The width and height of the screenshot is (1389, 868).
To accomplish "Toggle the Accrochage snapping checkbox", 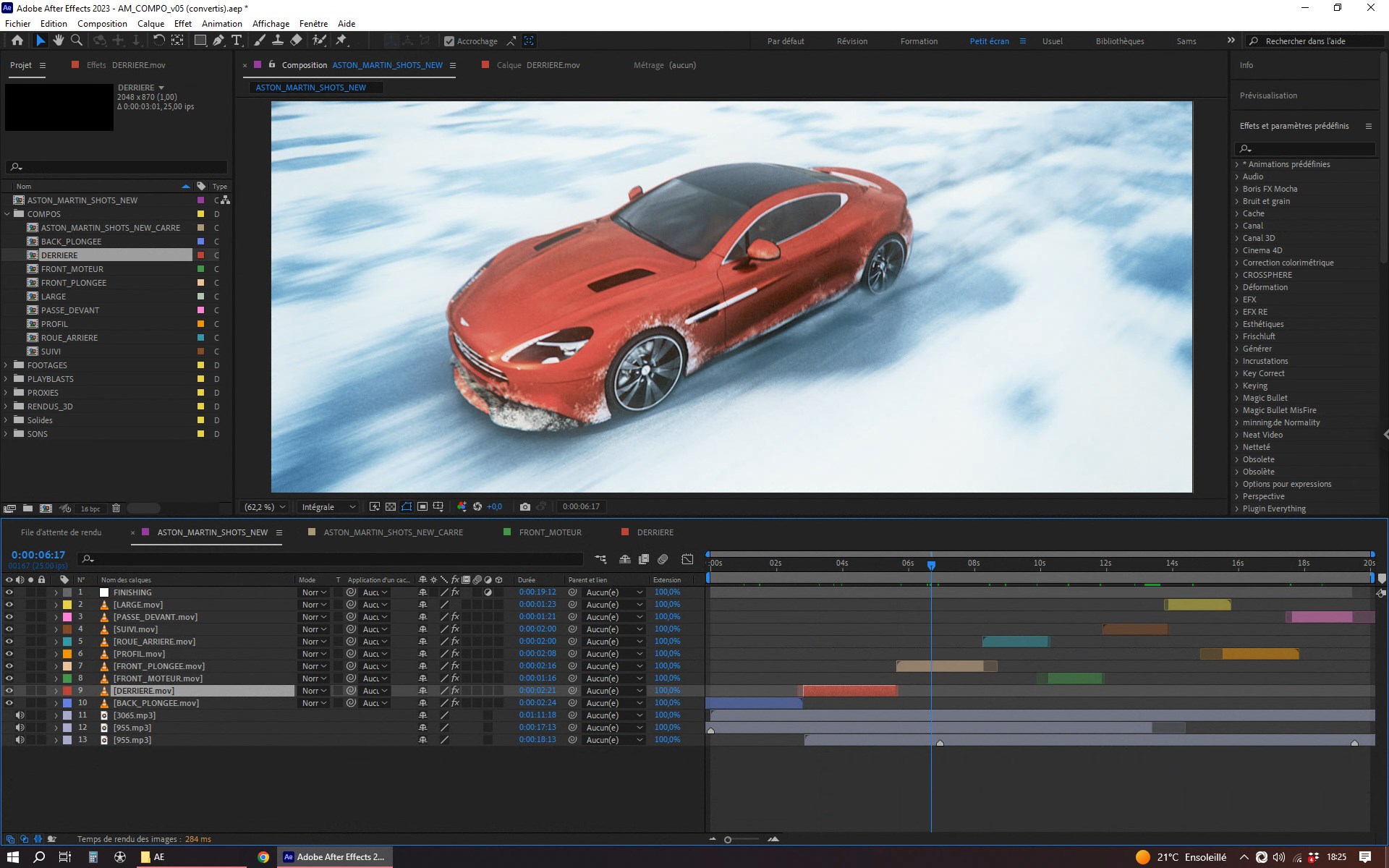I will pos(449,41).
